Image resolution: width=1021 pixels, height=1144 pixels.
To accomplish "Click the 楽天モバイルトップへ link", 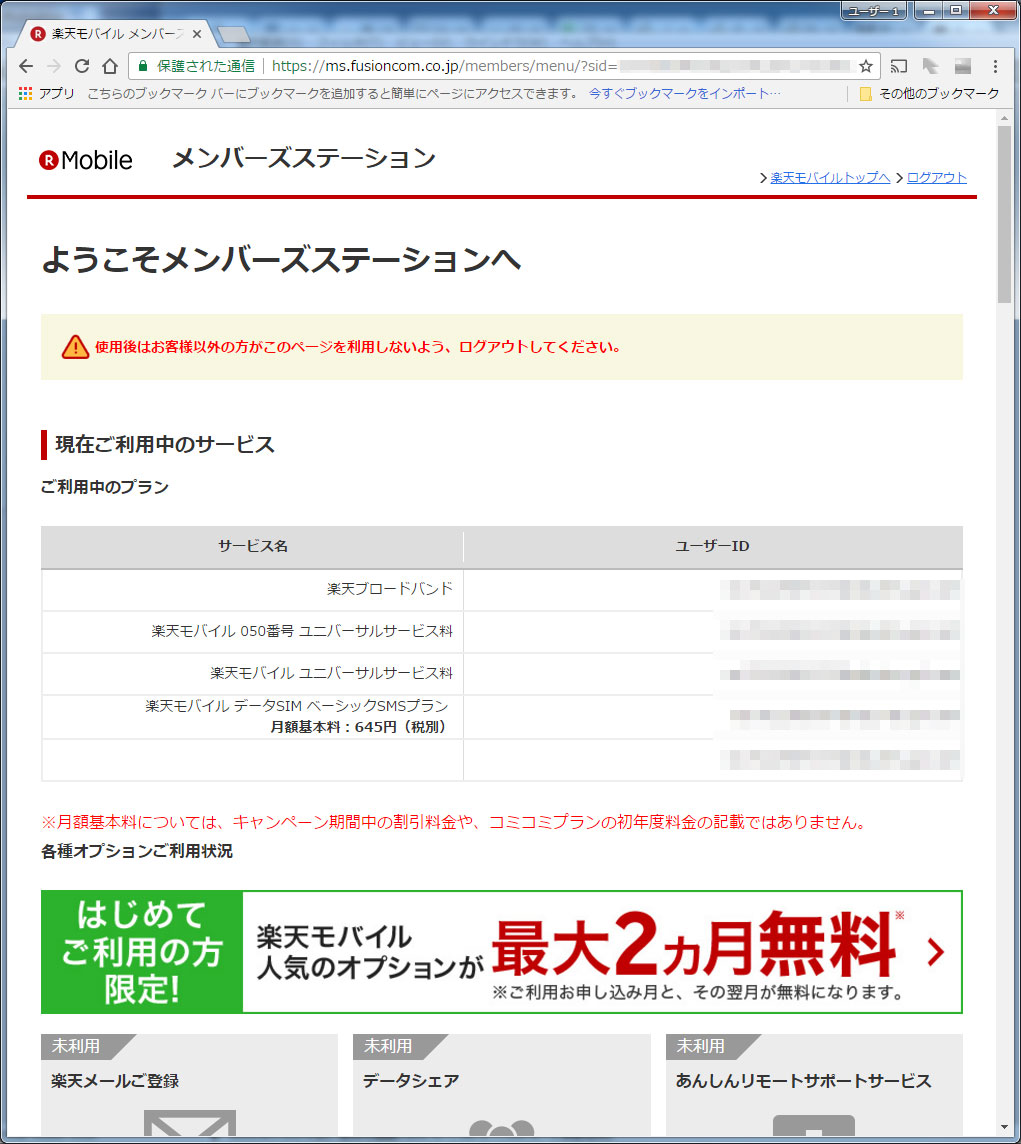I will pos(829,178).
